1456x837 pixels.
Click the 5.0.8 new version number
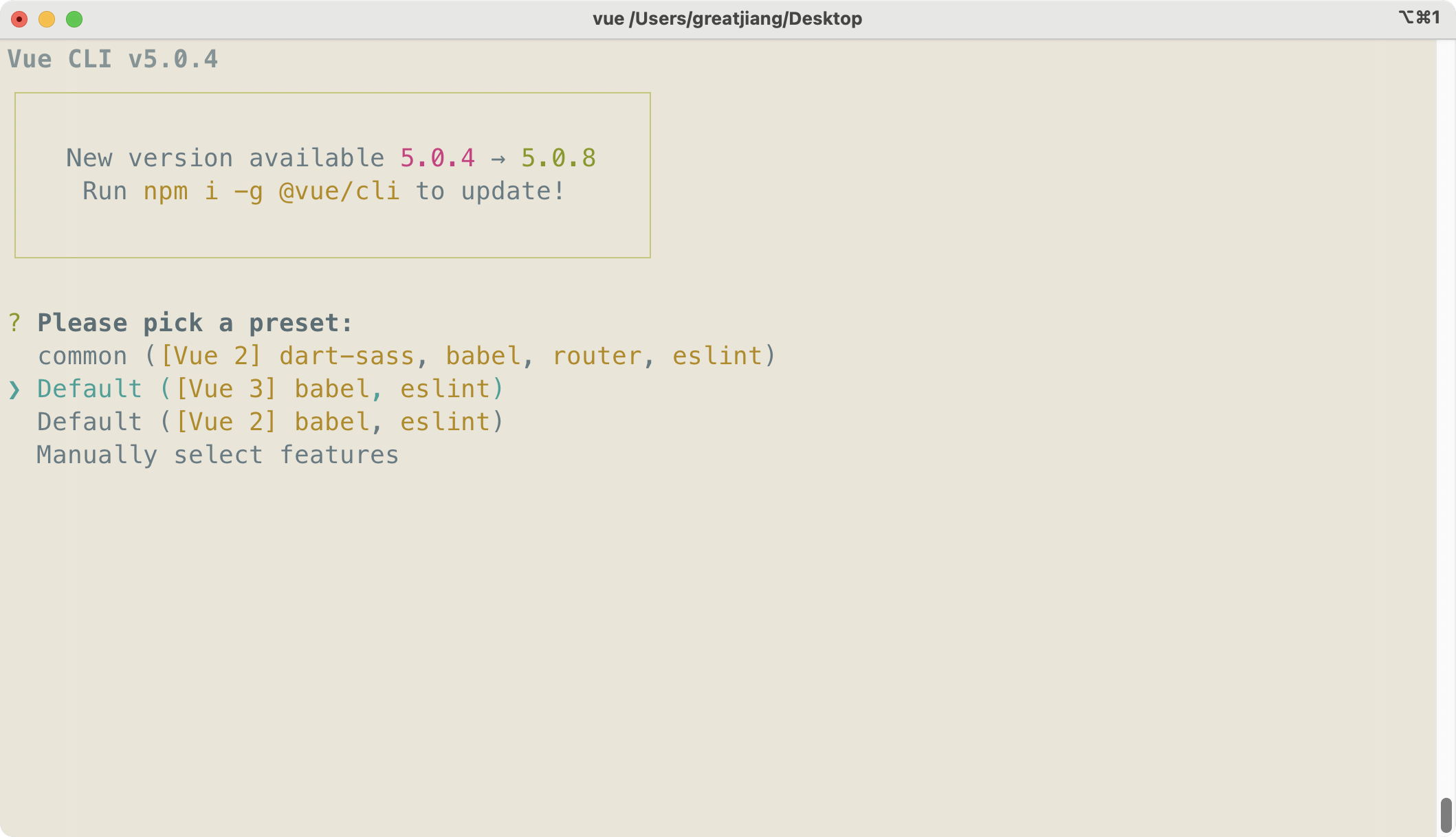(558, 158)
